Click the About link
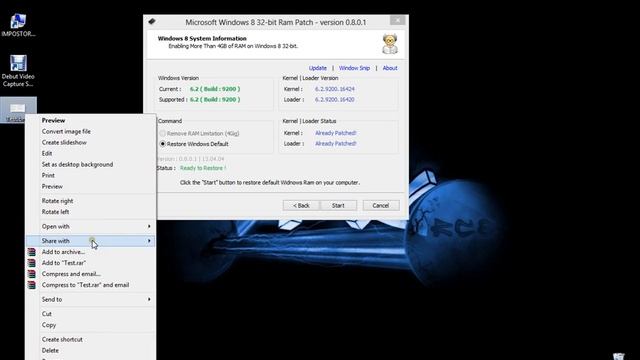The height and width of the screenshot is (360, 640). [390, 68]
